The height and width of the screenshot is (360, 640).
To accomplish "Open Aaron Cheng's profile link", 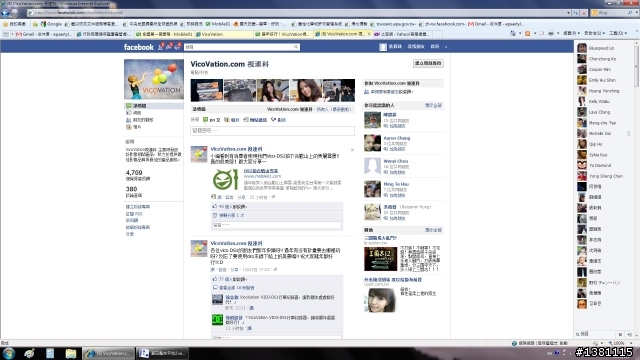I will click(397, 138).
